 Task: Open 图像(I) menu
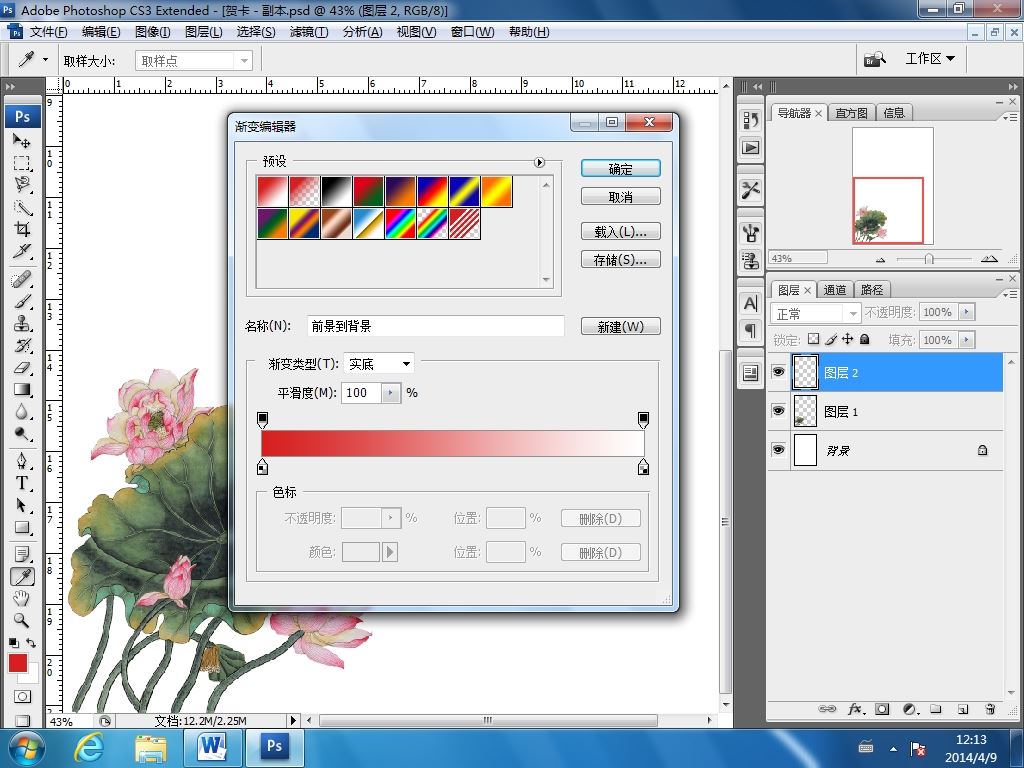point(152,32)
